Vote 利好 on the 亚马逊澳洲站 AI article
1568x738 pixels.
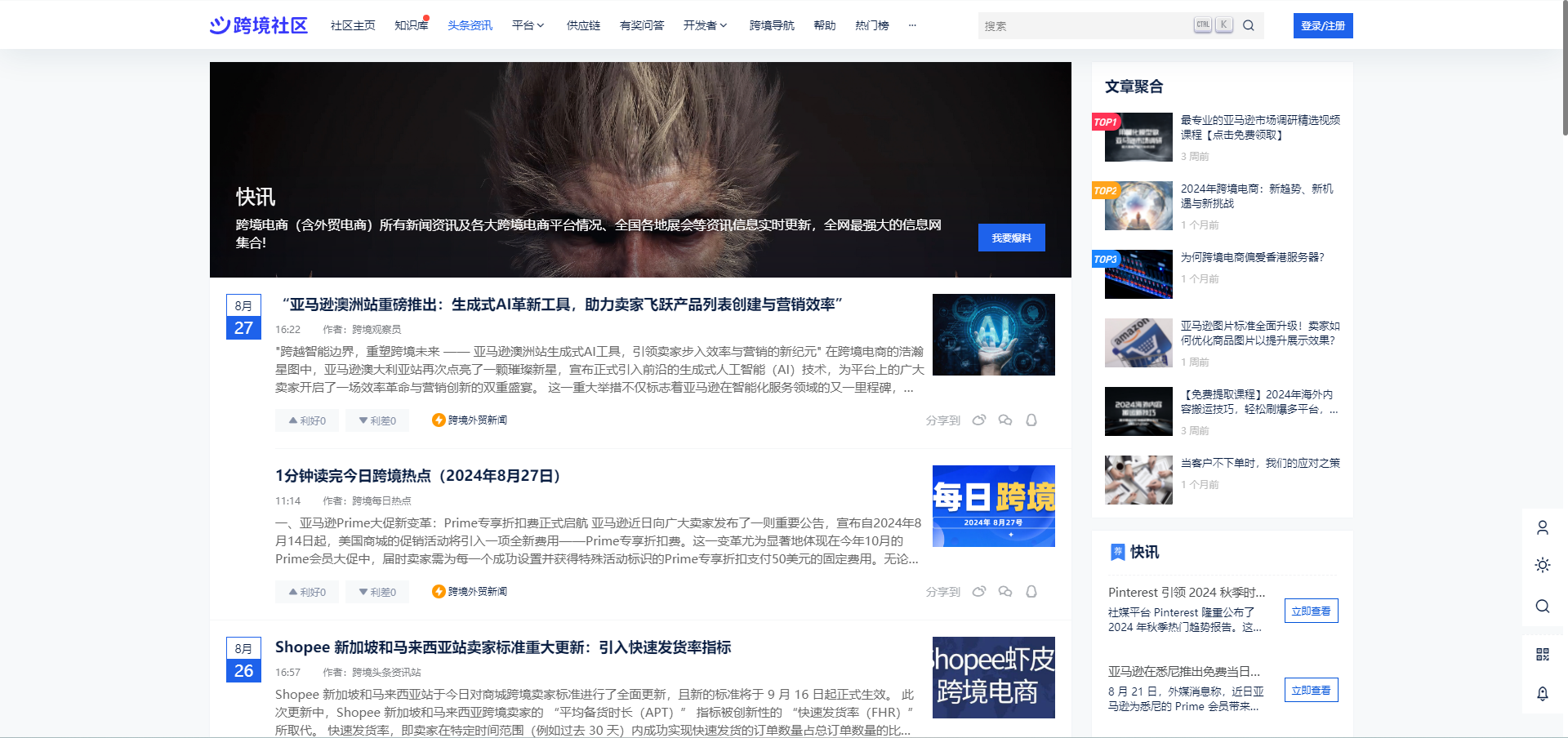coord(307,420)
